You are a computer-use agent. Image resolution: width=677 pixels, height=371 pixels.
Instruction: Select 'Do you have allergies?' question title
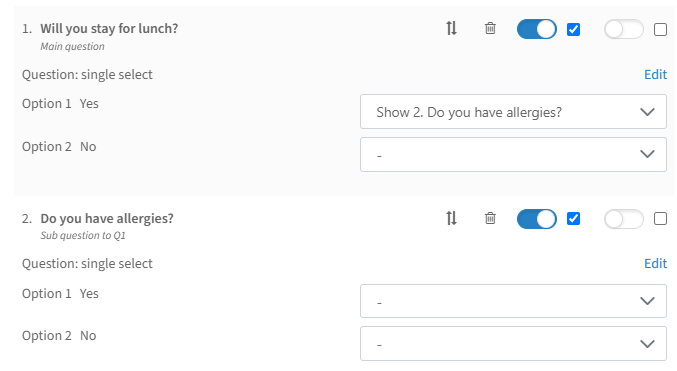tap(107, 219)
